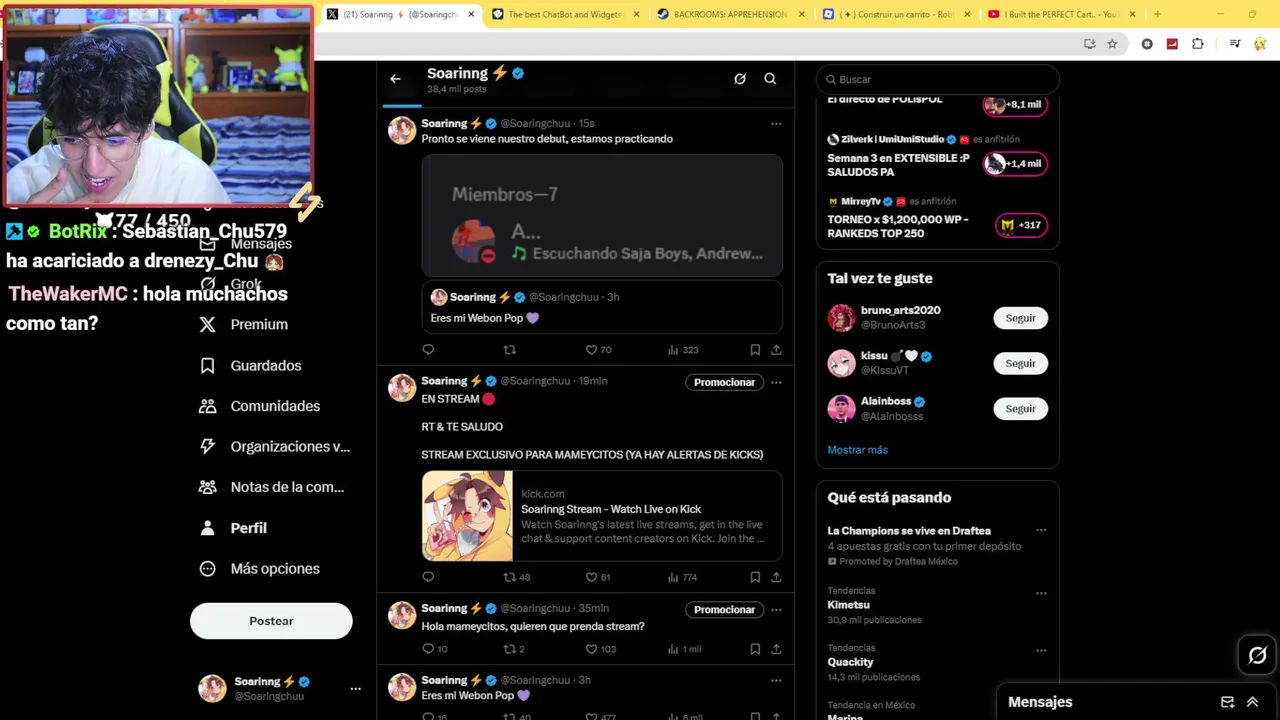Follow bruno_arts2020 with Seguir button

pyautogui.click(x=1020, y=318)
